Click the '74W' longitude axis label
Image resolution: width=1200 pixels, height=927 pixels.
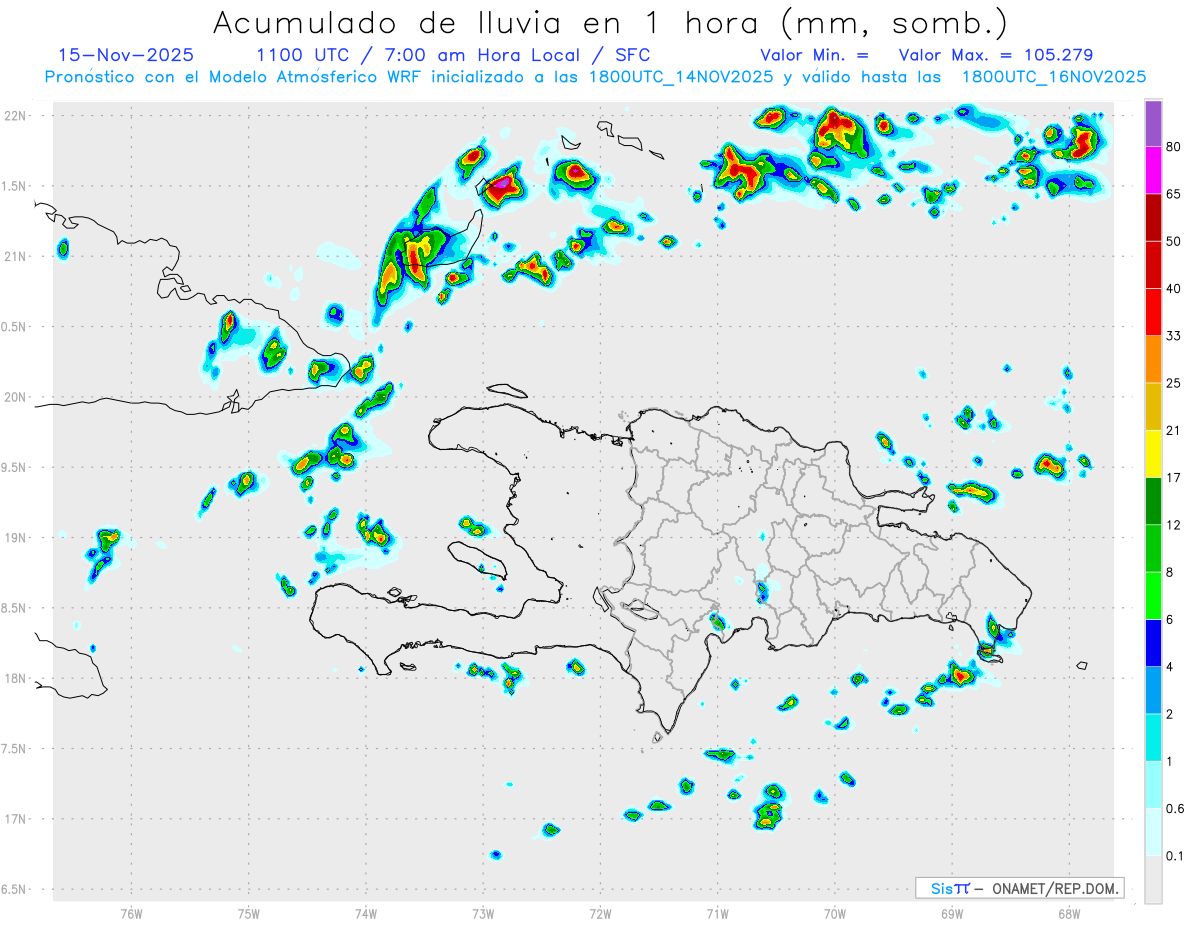pyautogui.click(x=365, y=913)
